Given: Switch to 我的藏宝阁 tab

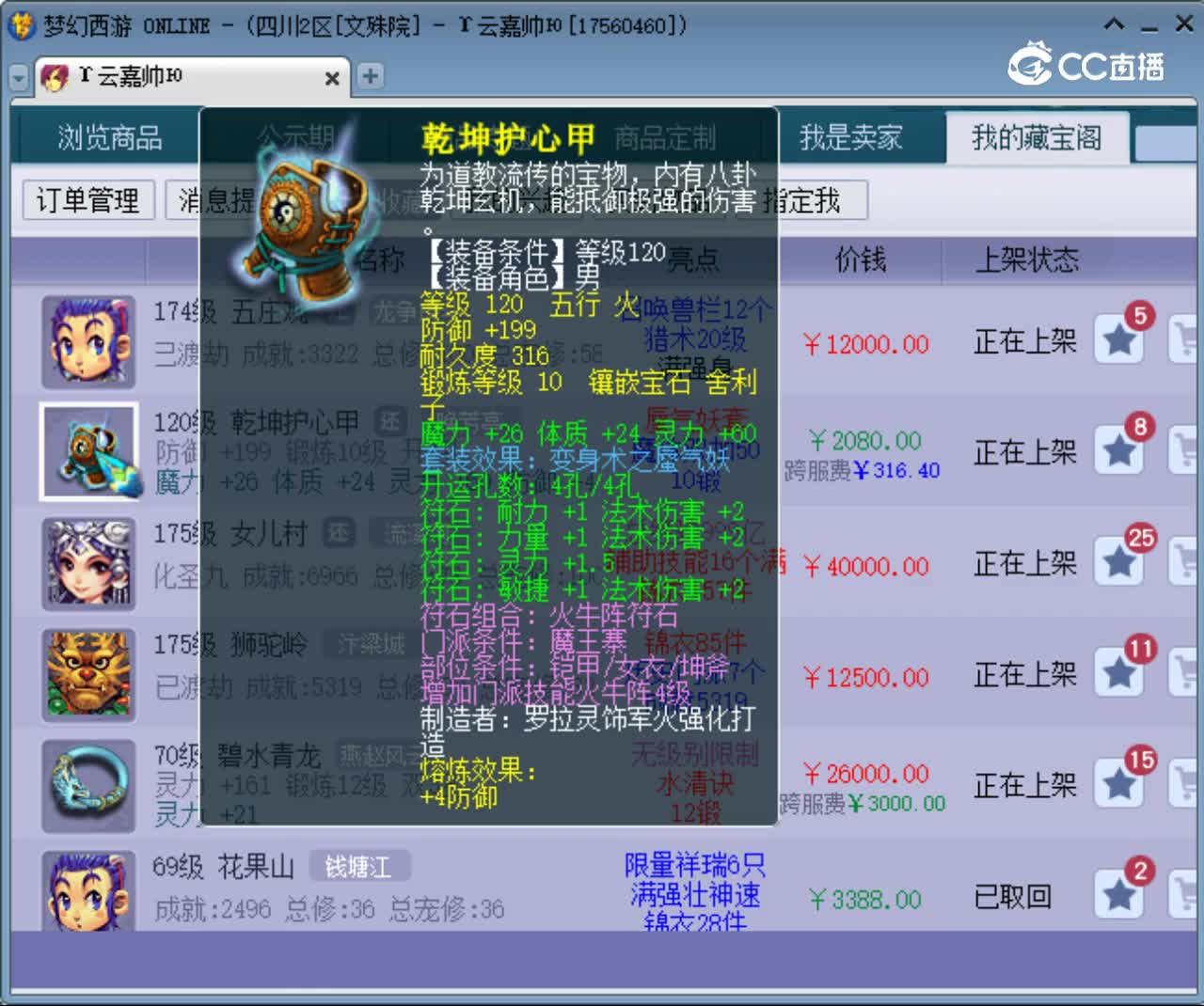Looking at the screenshot, I should click(1036, 138).
